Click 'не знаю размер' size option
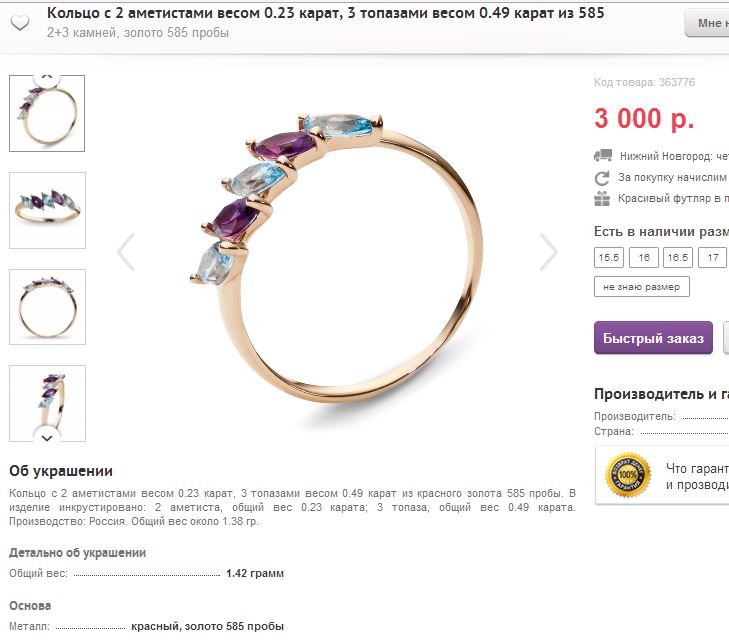729x640 pixels. (642, 287)
